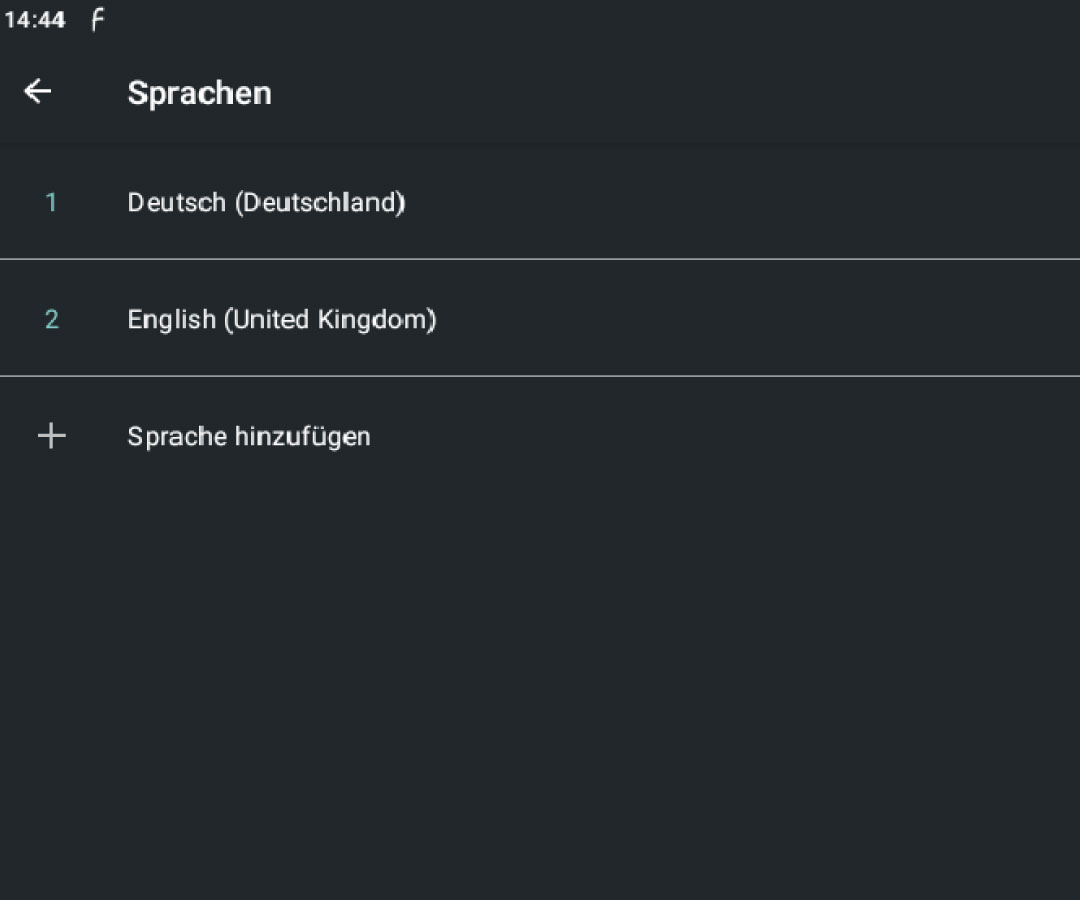
Task: Click priority number 2 beside English
Action: click(51, 320)
